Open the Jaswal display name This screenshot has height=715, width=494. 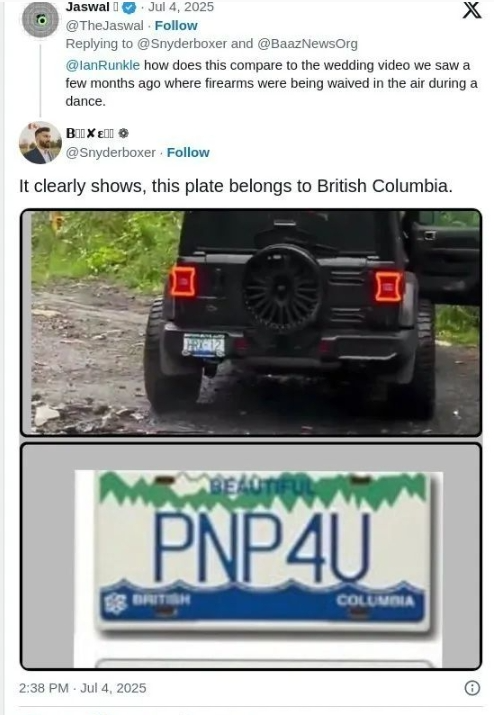tap(88, 7)
